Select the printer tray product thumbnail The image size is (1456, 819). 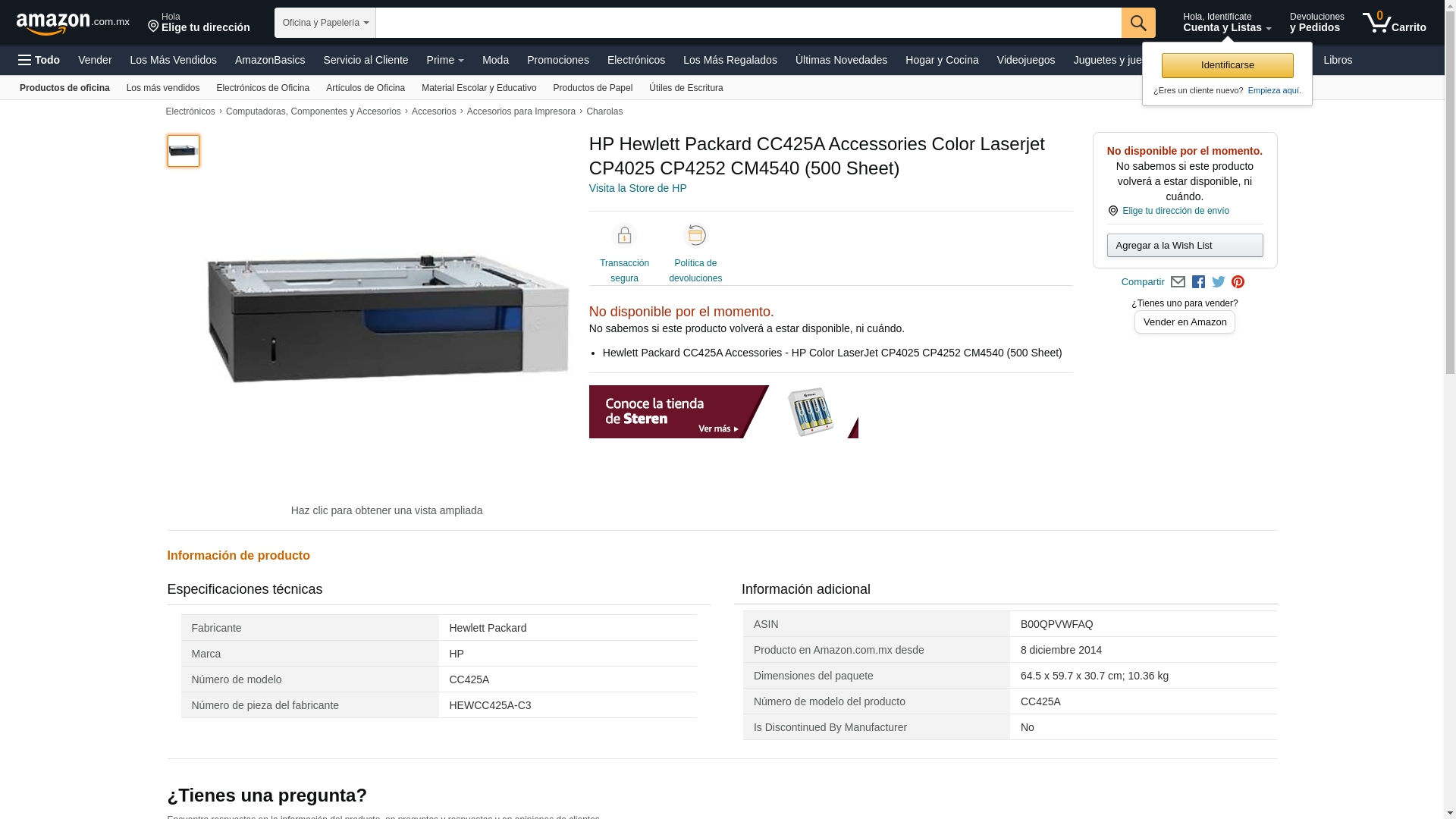pyautogui.click(x=184, y=151)
